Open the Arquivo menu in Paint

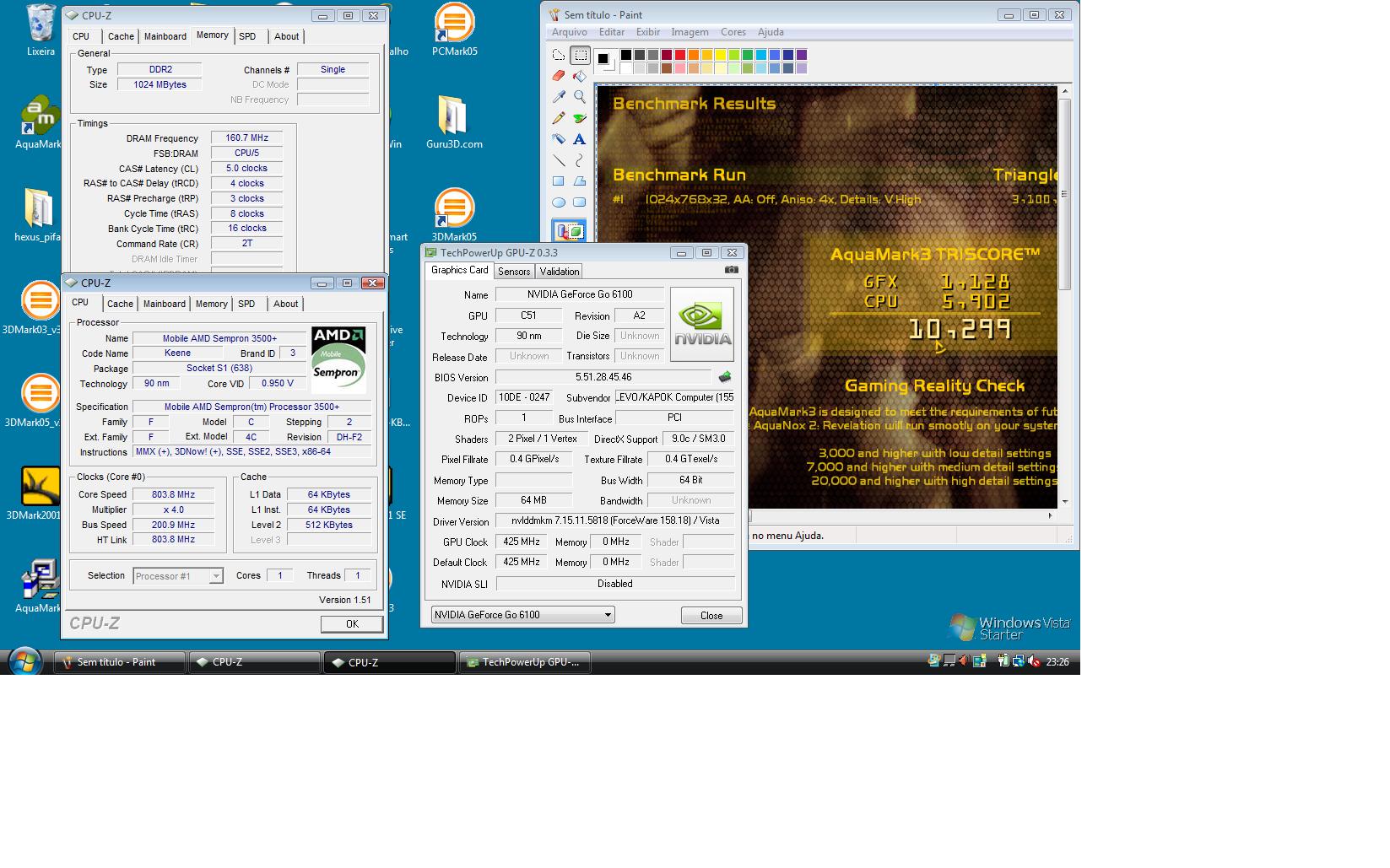(570, 32)
